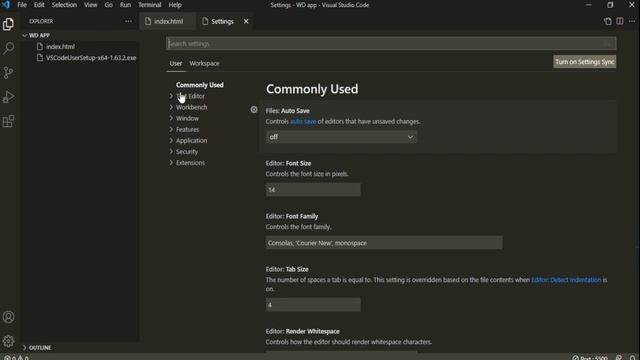The height and width of the screenshot is (360, 640).
Task: Open the Terminal menu
Action: click(x=149, y=5)
